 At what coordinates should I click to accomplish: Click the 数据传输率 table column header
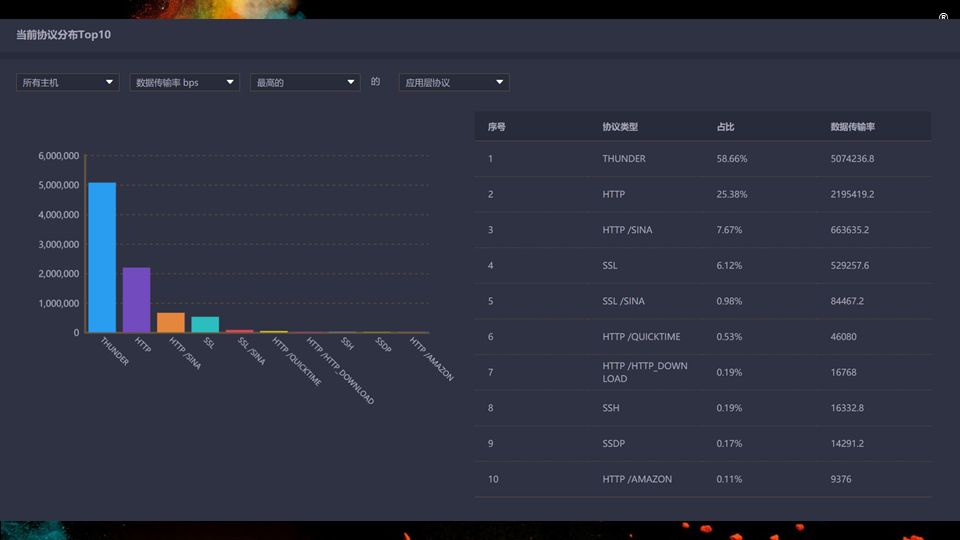coord(853,127)
